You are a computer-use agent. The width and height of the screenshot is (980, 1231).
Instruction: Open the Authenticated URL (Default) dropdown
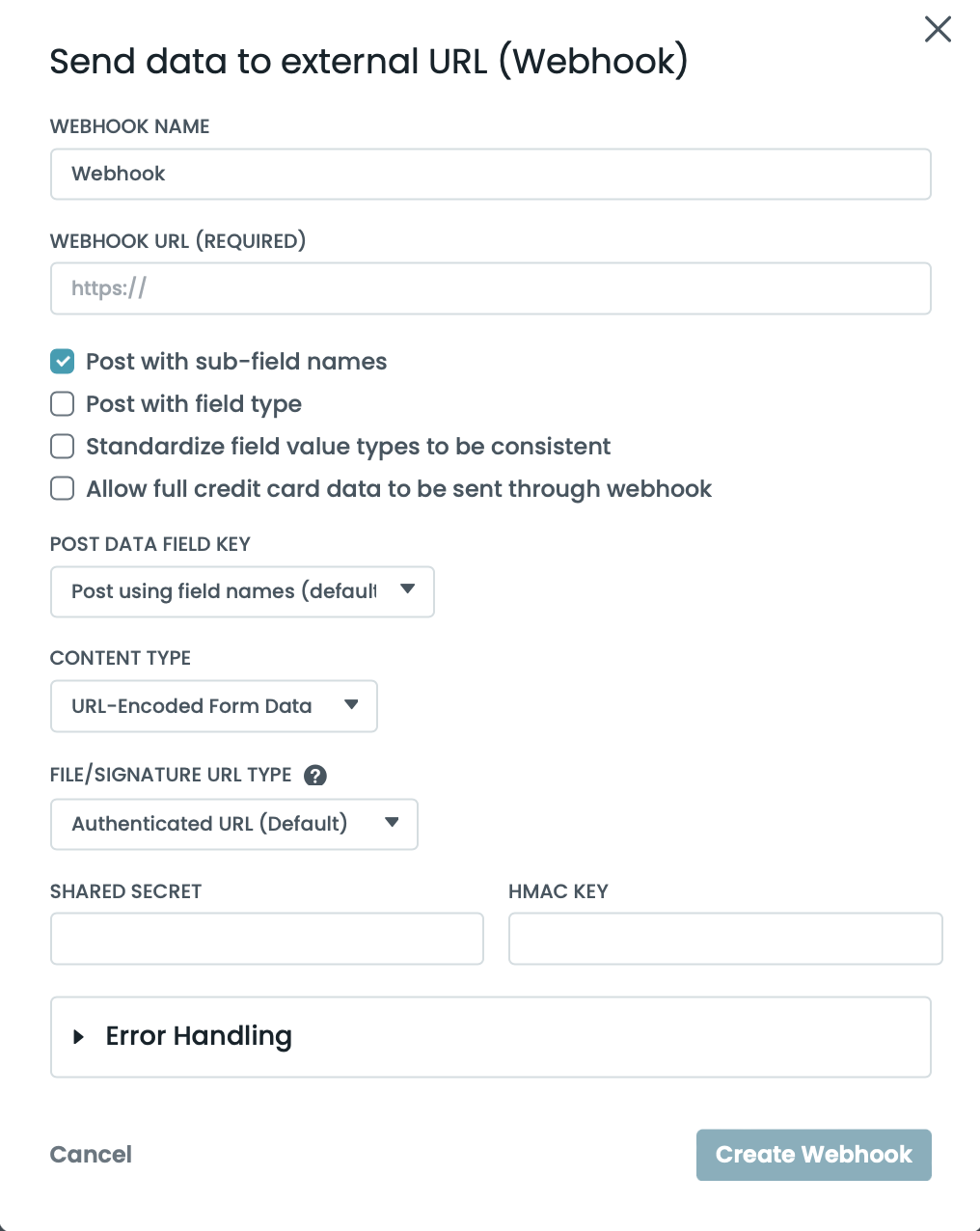pyautogui.click(x=233, y=824)
